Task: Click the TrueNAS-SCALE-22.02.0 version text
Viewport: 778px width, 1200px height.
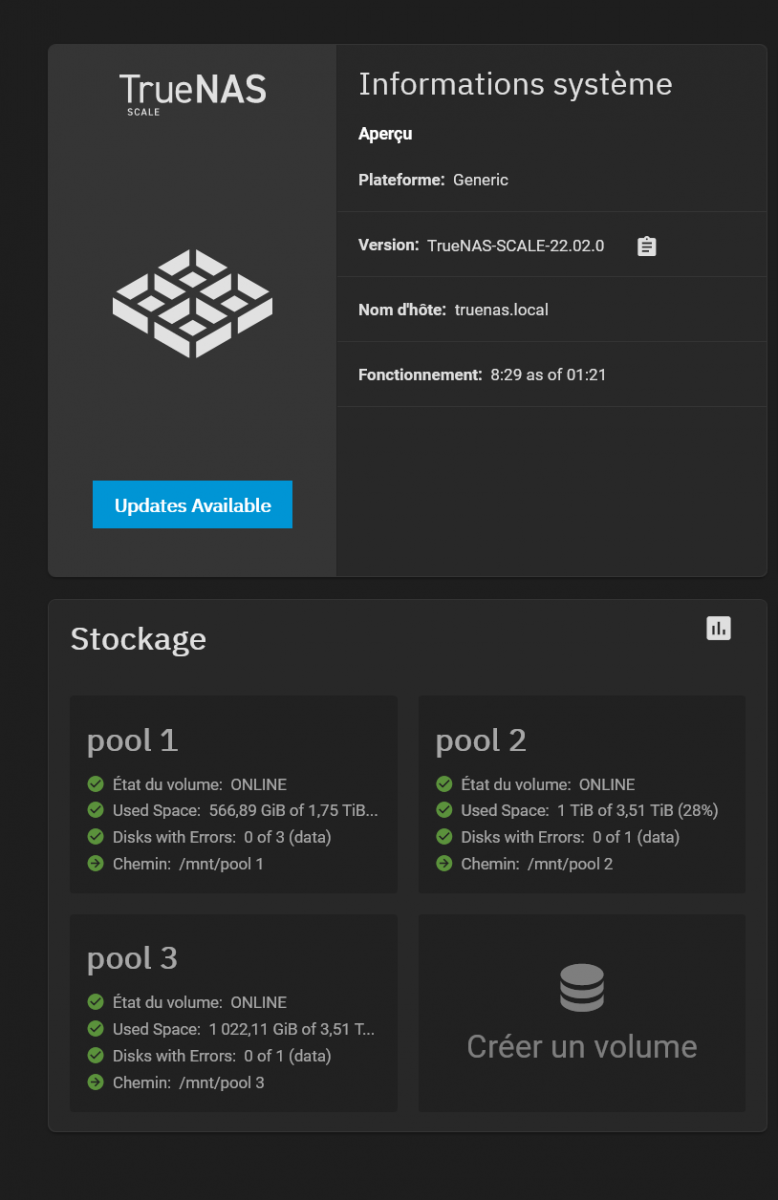Action: (516, 245)
